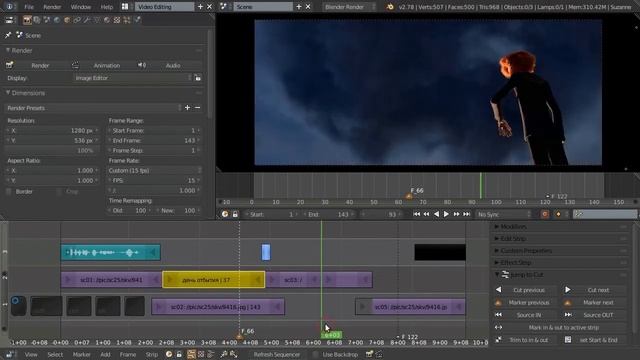This screenshot has width=640, height=360.
Task: Open the sequencer Strip menu
Action: (x=152, y=354)
